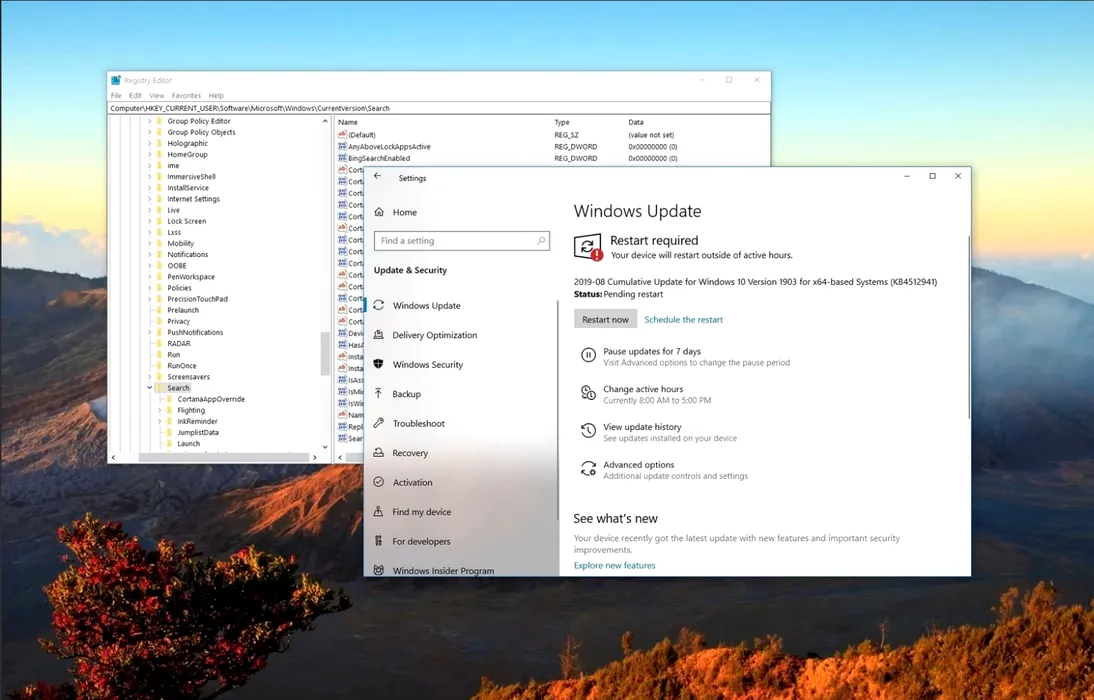
Task: Click the Activation checkmark icon
Action: pos(379,482)
